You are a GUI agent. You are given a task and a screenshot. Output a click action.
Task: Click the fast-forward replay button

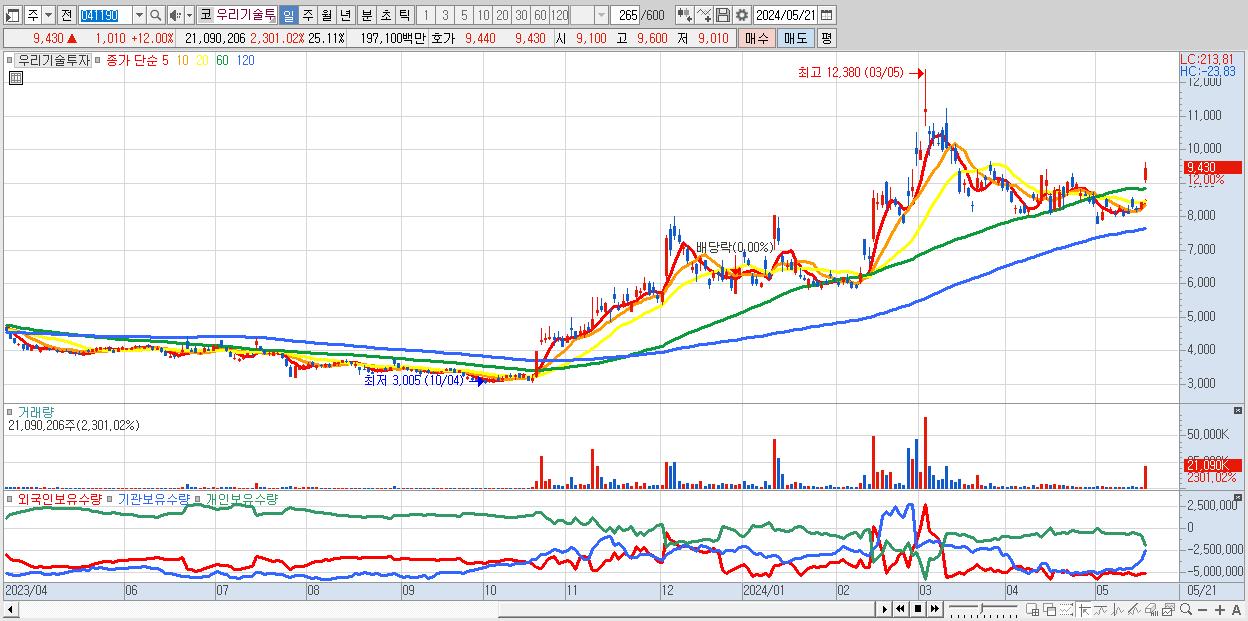pos(934,609)
